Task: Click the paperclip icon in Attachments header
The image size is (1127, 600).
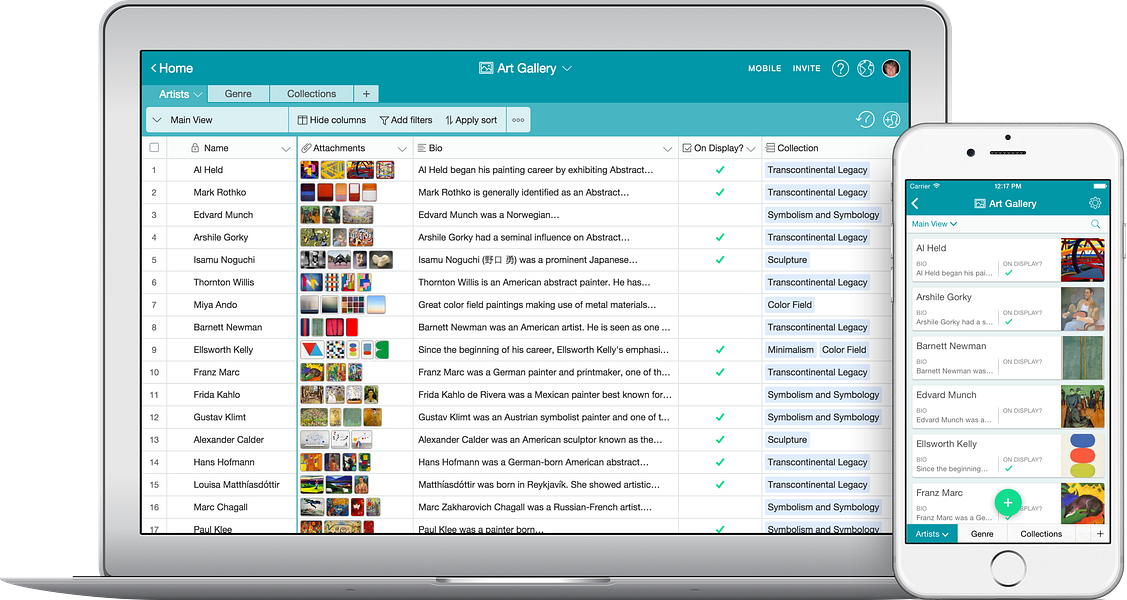Action: [306, 148]
